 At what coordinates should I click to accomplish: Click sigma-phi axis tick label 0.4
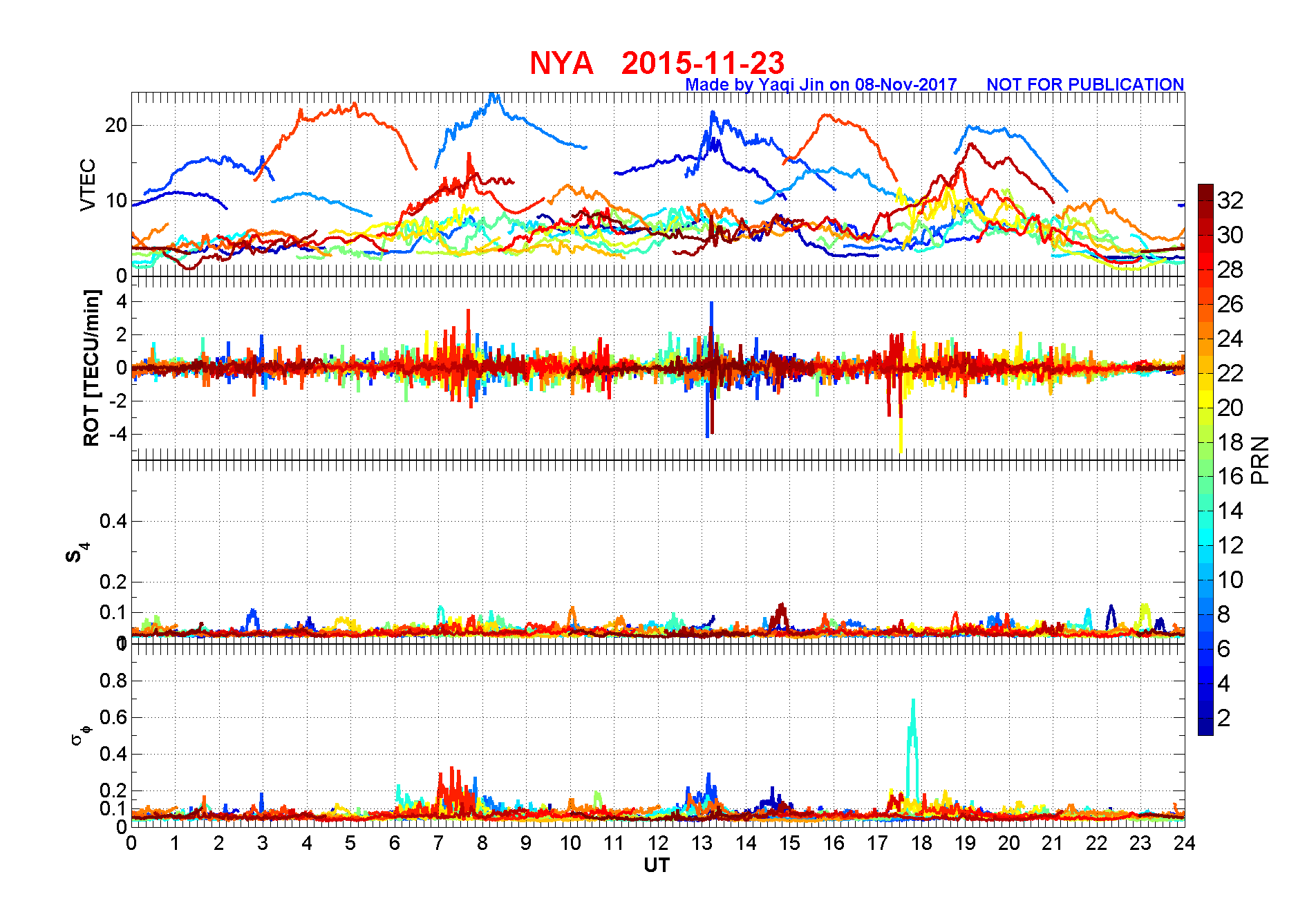click(x=113, y=754)
